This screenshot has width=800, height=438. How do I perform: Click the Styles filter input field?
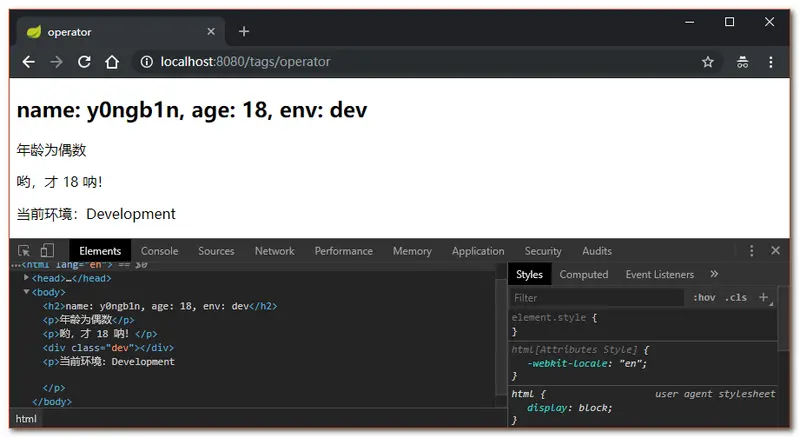pyautogui.click(x=597, y=297)
